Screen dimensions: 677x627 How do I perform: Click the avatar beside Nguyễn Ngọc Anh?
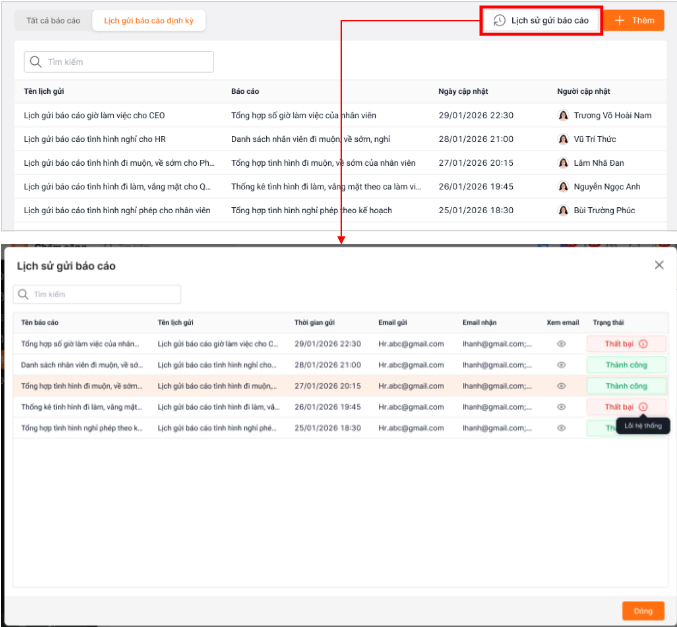tap(563, 186)
